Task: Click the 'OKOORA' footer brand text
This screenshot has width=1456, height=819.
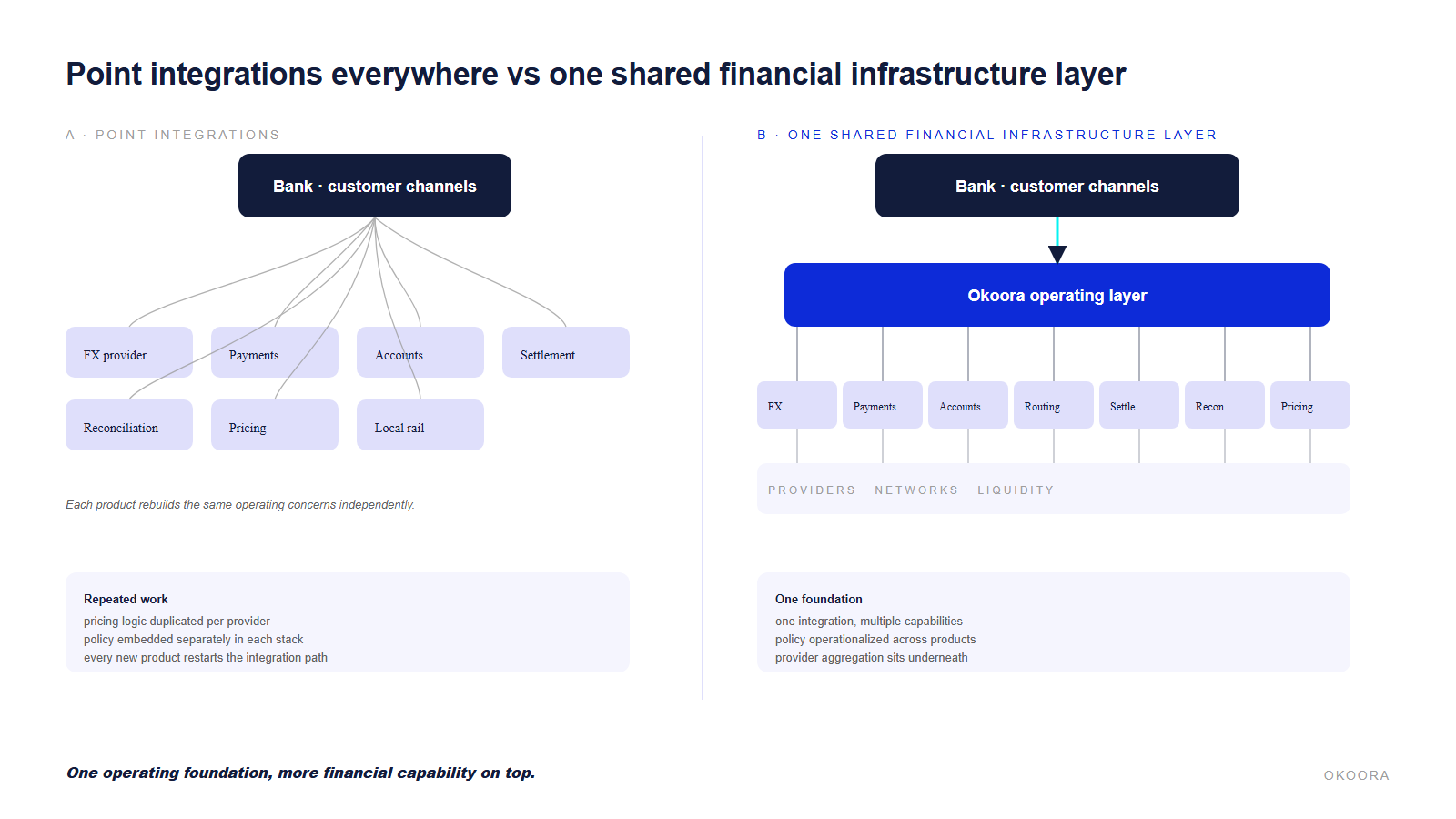Action: (x=1356, y=775)
